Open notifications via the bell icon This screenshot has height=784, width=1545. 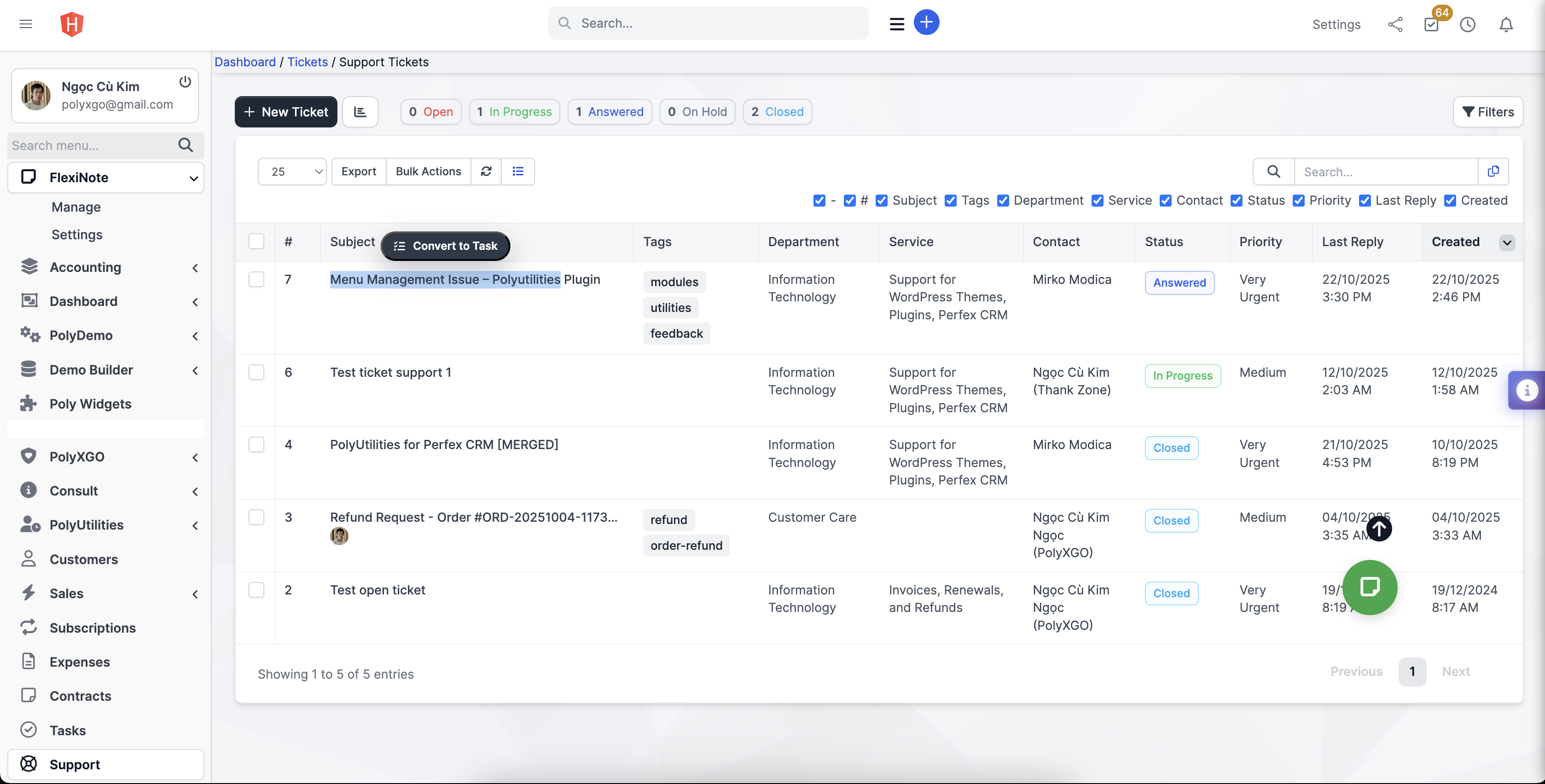click(1506, 24)
